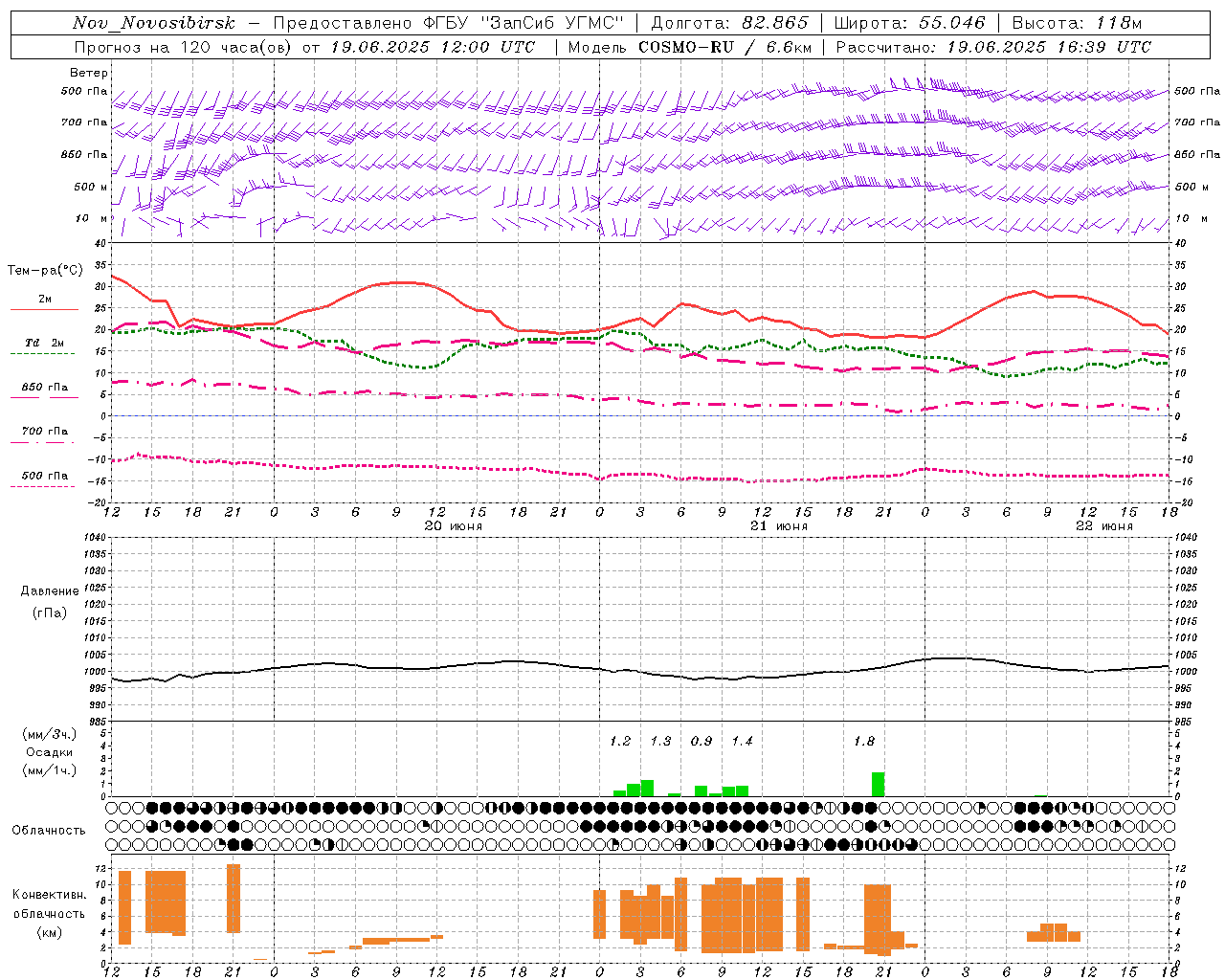Click the 'Осадки' precipitation label
Image resolution: width=1225 pixels, height=980 pixels.
click(x=50, y=752)
